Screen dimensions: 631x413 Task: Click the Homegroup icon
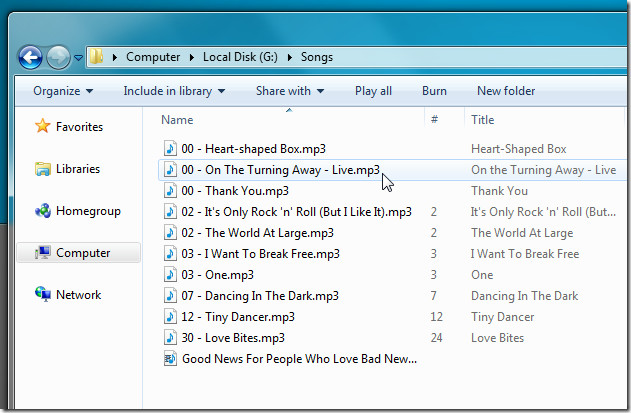[x=43, y=211]
